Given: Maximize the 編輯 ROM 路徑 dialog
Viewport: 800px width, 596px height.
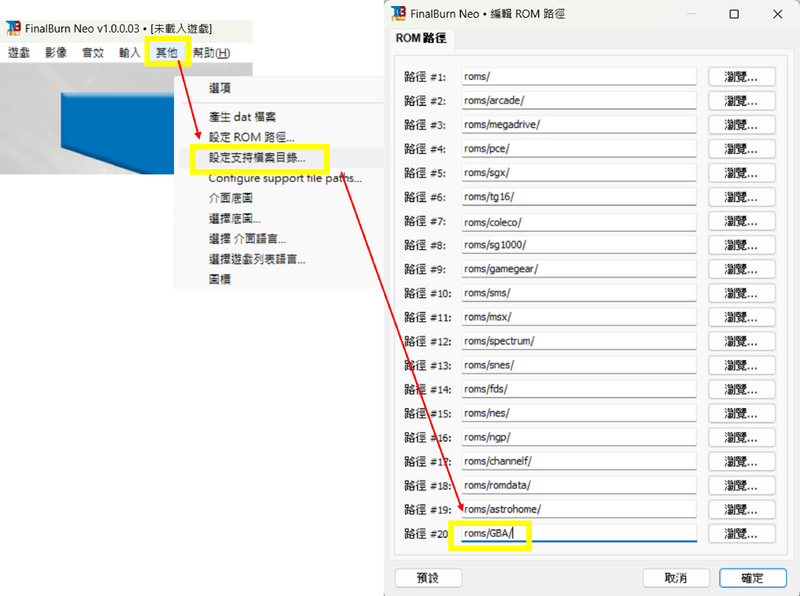Looking at the screenshot, I should (x=734, y=14).
